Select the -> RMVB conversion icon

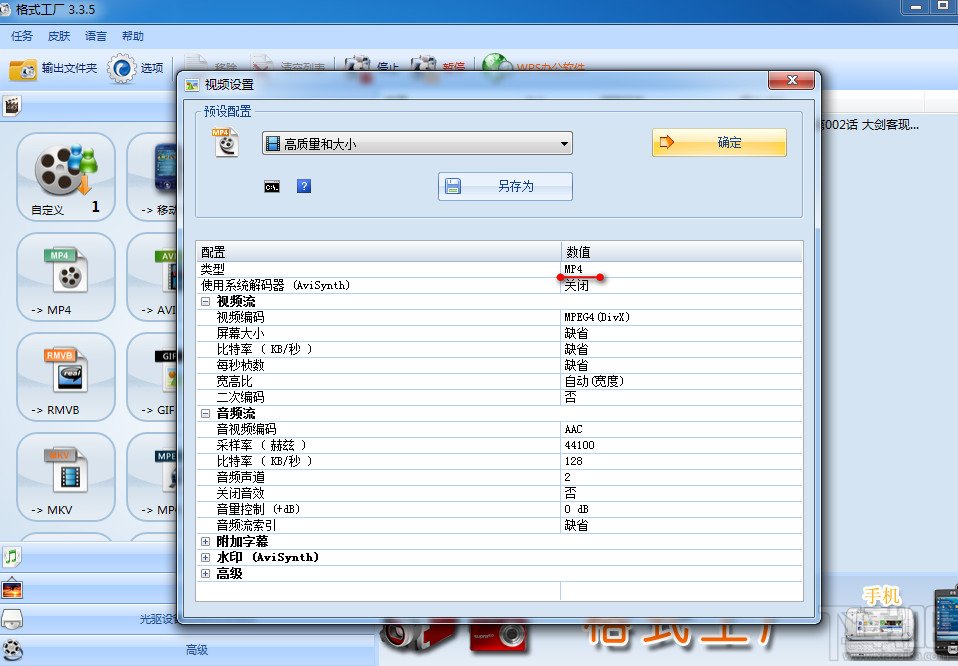point(66,370)
